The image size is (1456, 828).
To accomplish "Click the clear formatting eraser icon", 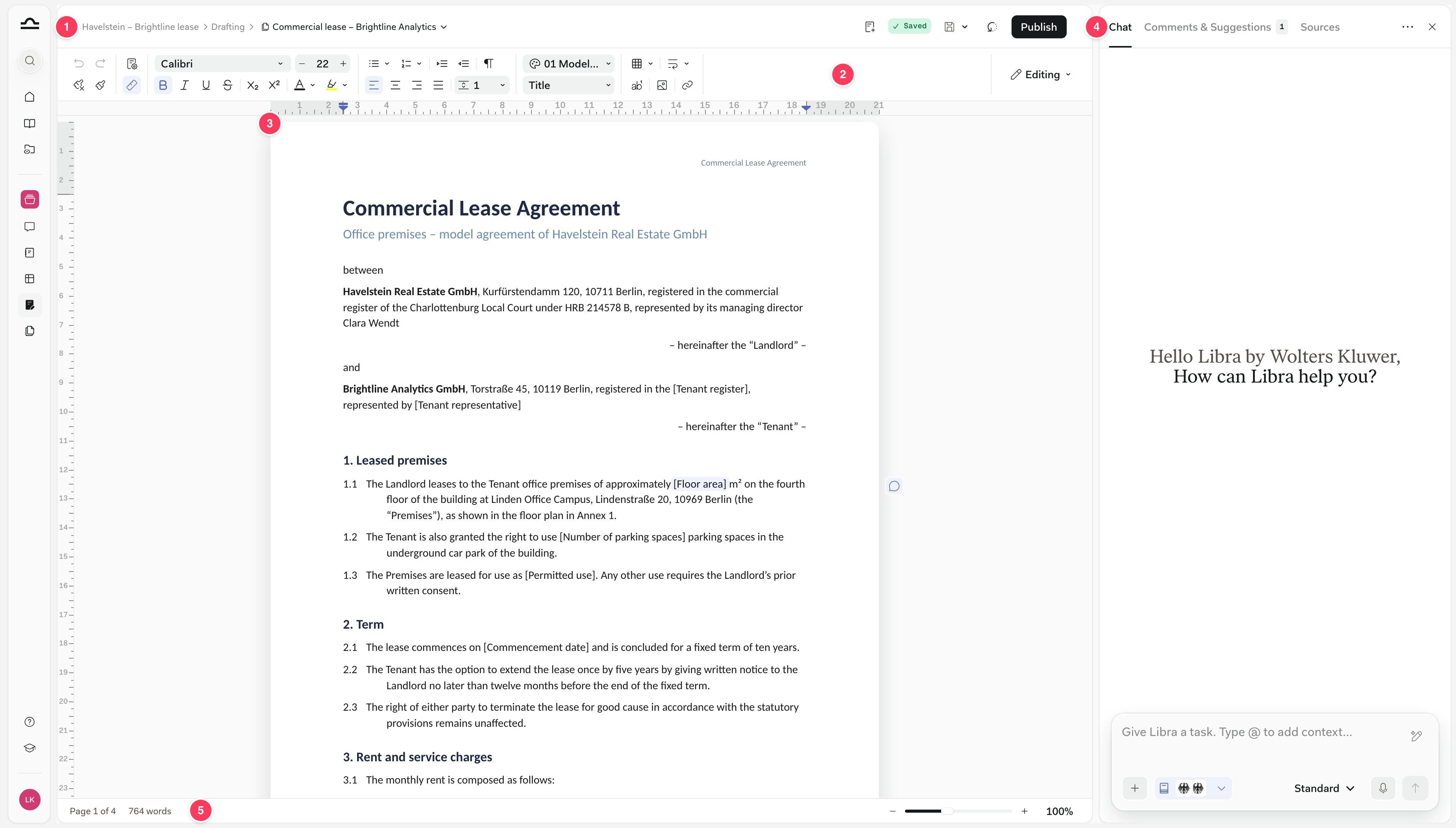I will click(x=79, y=85).
